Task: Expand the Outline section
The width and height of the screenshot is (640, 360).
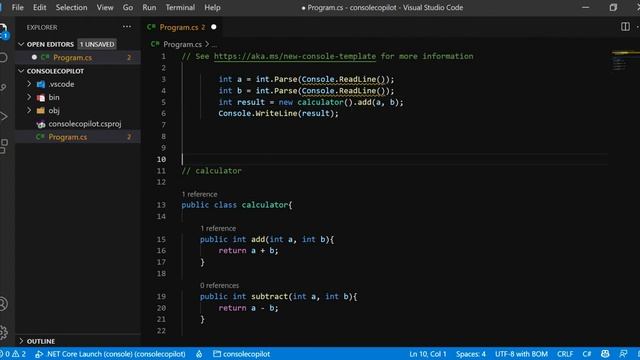Action: [x=21, y=341]
